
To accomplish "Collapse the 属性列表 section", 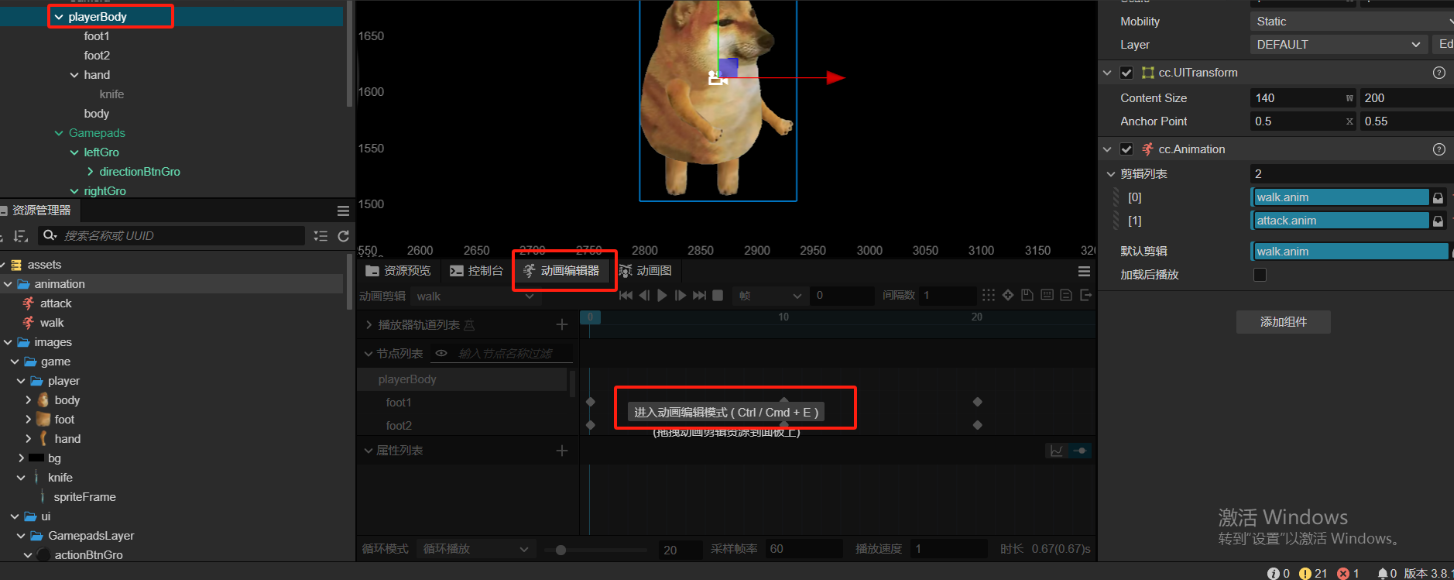I will [369, 451].
